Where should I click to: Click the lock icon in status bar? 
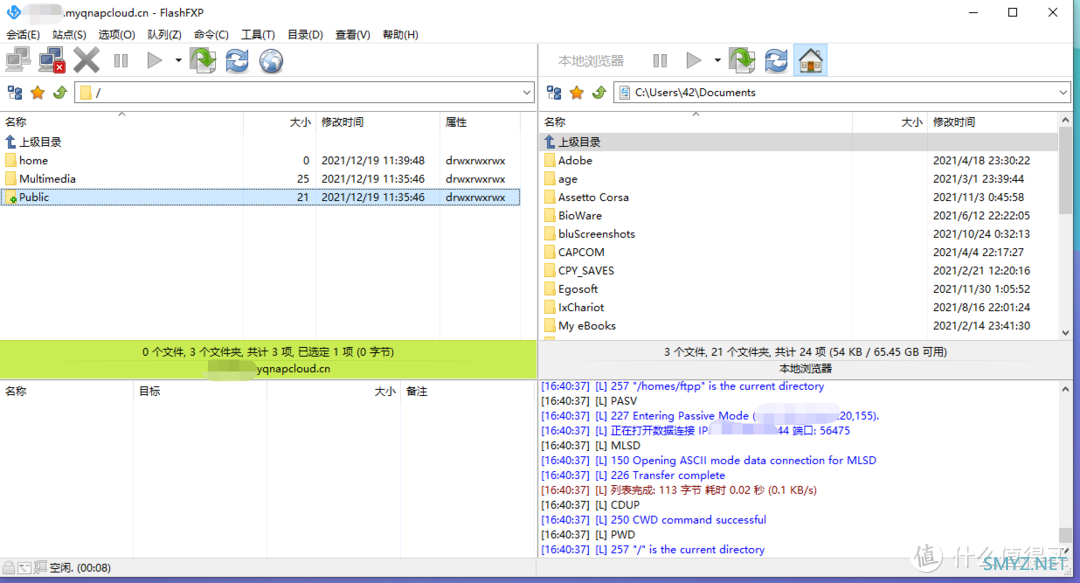point(8,568)
